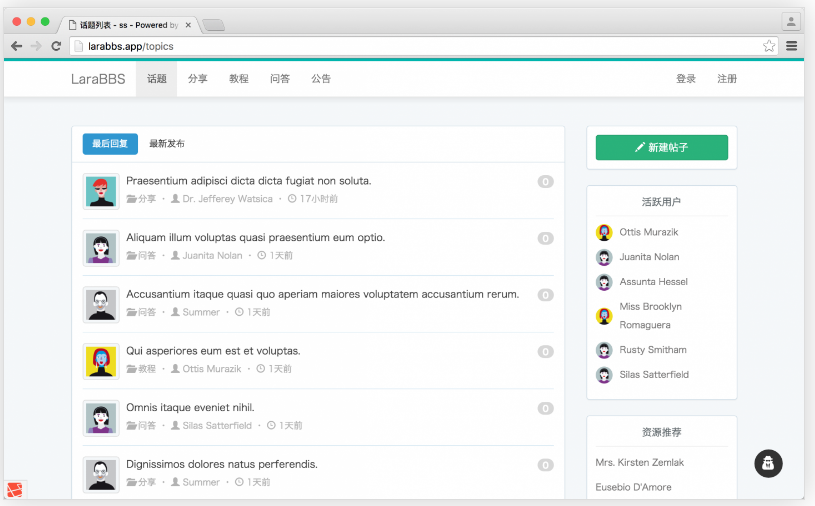
Task: Click author Summer under Accusantium itaque topic
Action: coord(195,312)
